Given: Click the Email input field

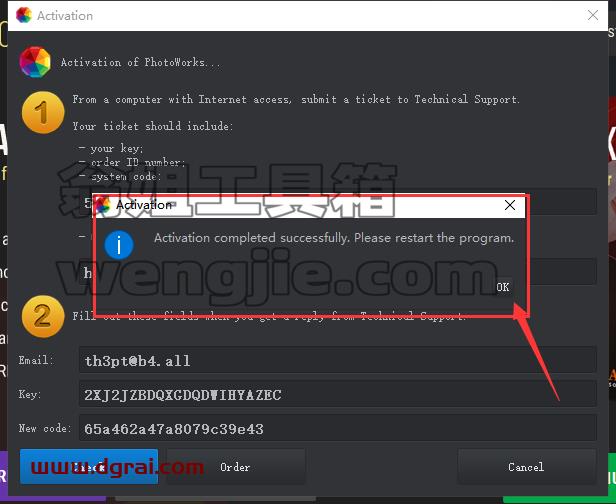Looking at the screenshot, I should pos(337,360).
